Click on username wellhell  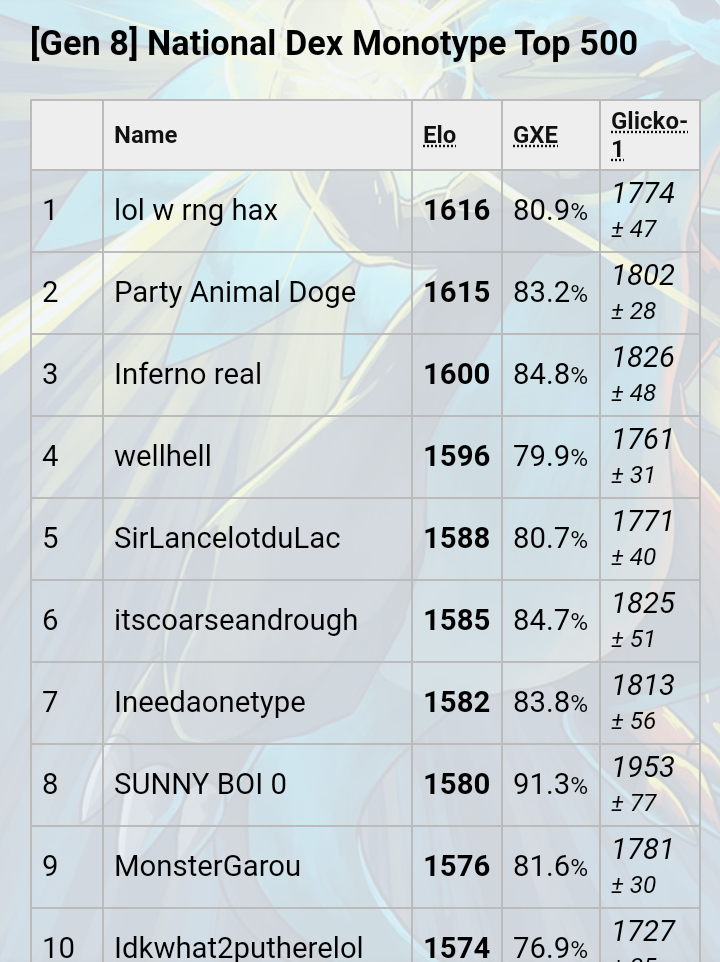coord(163,456)
